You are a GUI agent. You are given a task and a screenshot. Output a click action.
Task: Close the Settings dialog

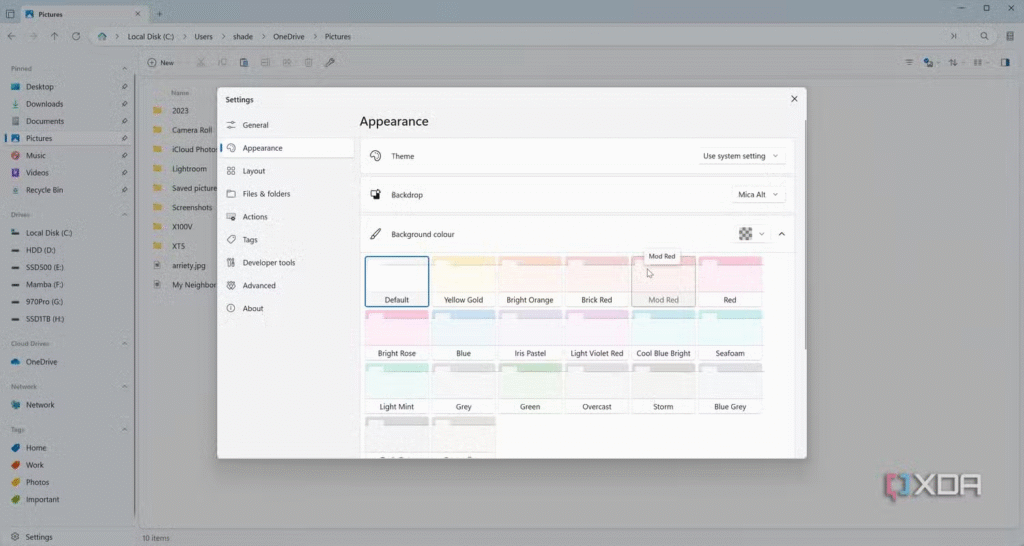point(794,99)
